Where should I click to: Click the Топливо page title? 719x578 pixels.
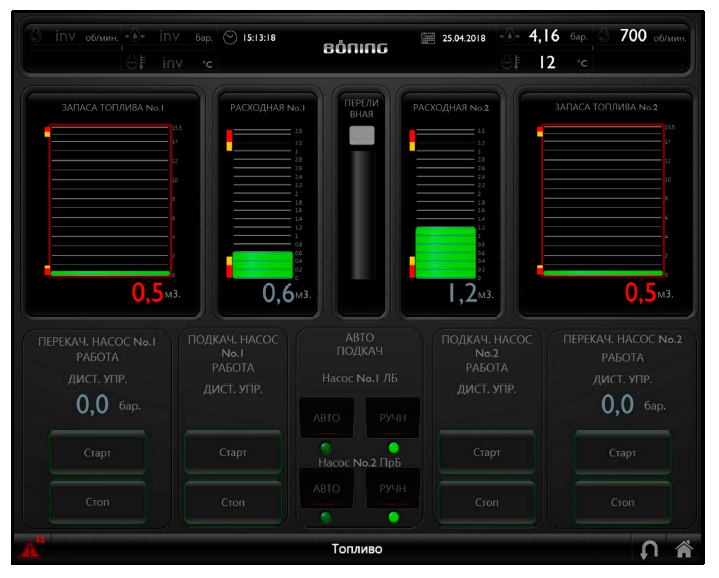tap(357, 549)
